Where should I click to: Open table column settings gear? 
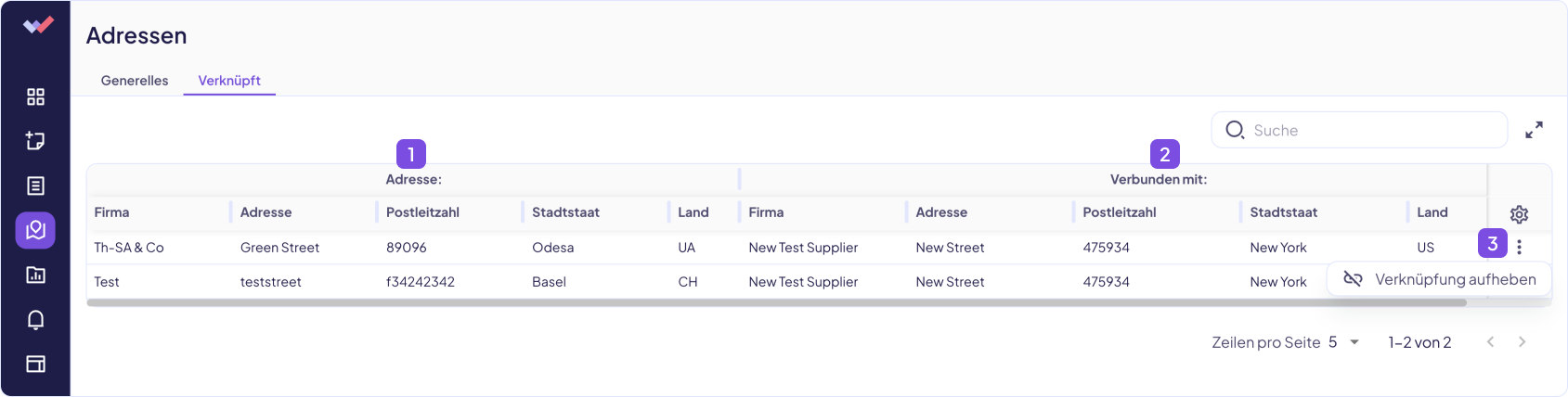tap(1519, 214)
